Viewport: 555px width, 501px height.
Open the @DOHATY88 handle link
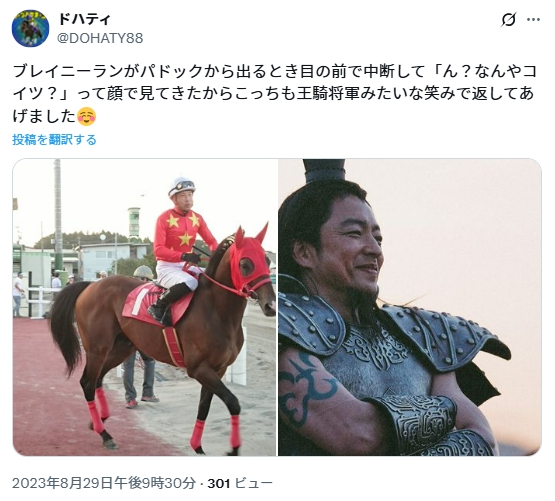[100, 38]
